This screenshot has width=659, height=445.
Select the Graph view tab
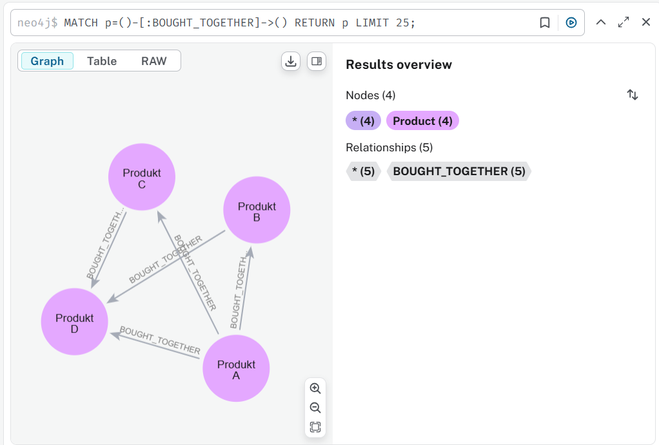click(x=47, y=61)
